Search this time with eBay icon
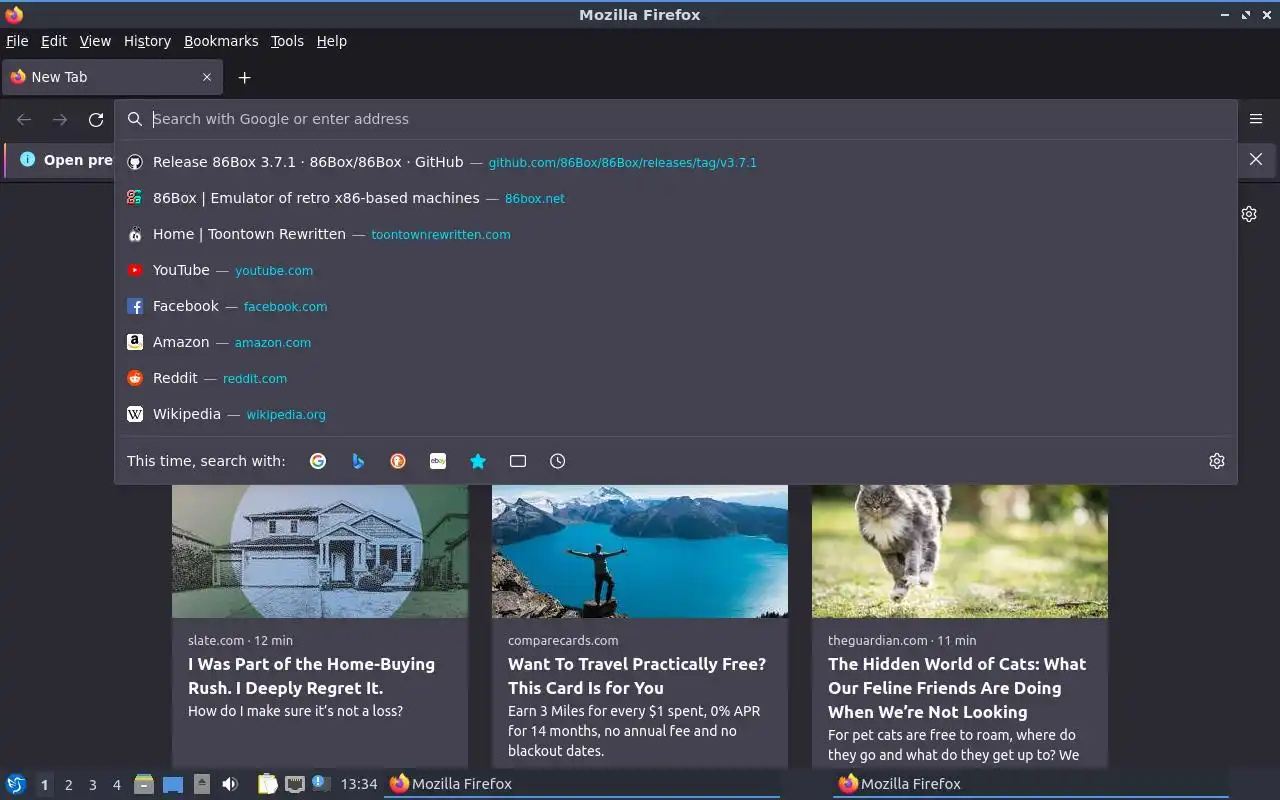Screen dimensions: 1280x800 click(438, 461)
